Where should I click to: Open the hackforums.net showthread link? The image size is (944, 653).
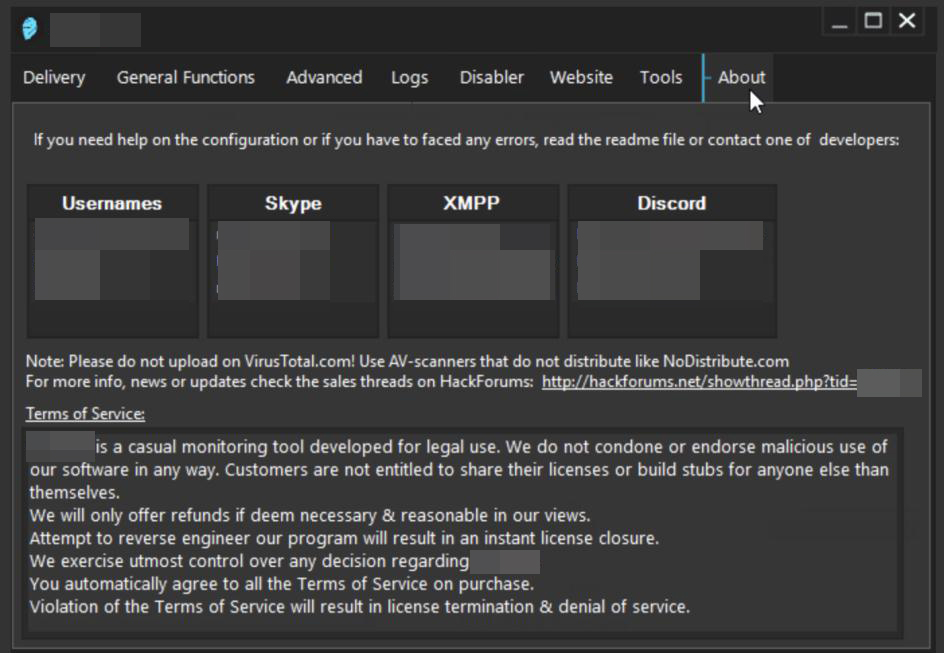click(698, 383)
